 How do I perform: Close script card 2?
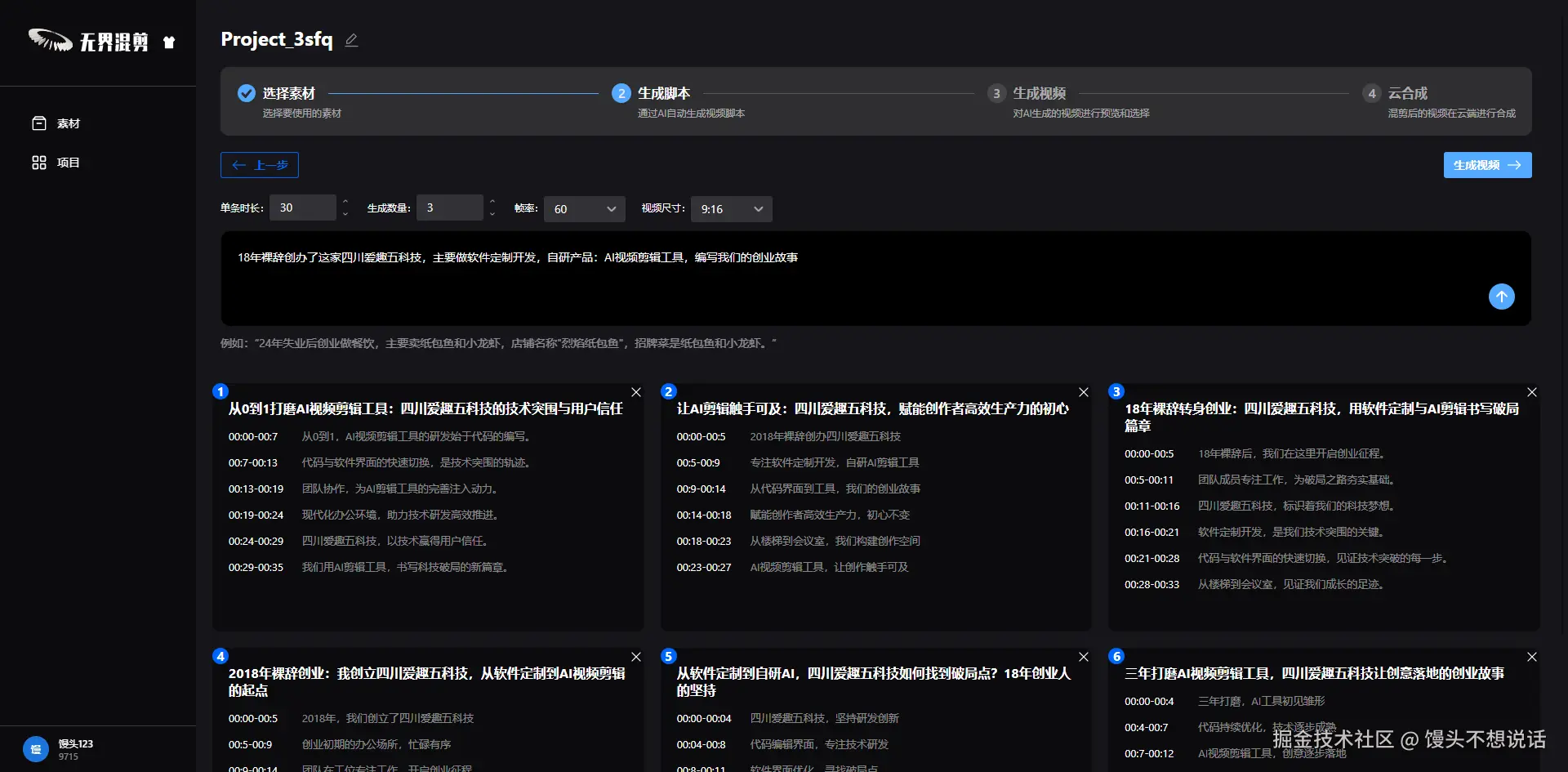[x=1084, y=392]
